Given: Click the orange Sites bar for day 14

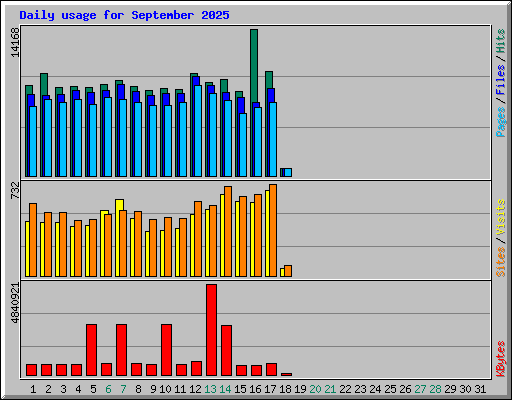Looking at the screenshot, I should (x=228, y=231).
